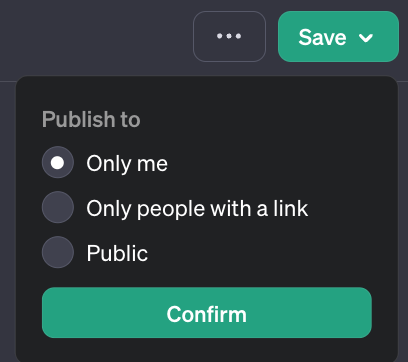Click the Publish to heading

[91, 119]
